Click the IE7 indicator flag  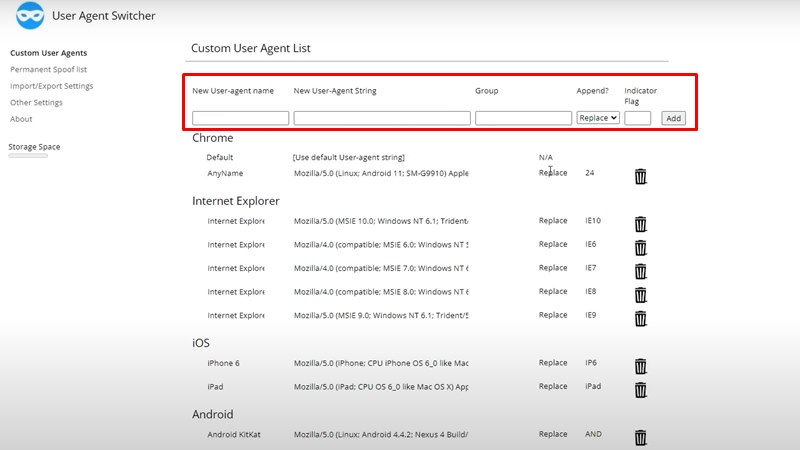(x=590, y=267)
